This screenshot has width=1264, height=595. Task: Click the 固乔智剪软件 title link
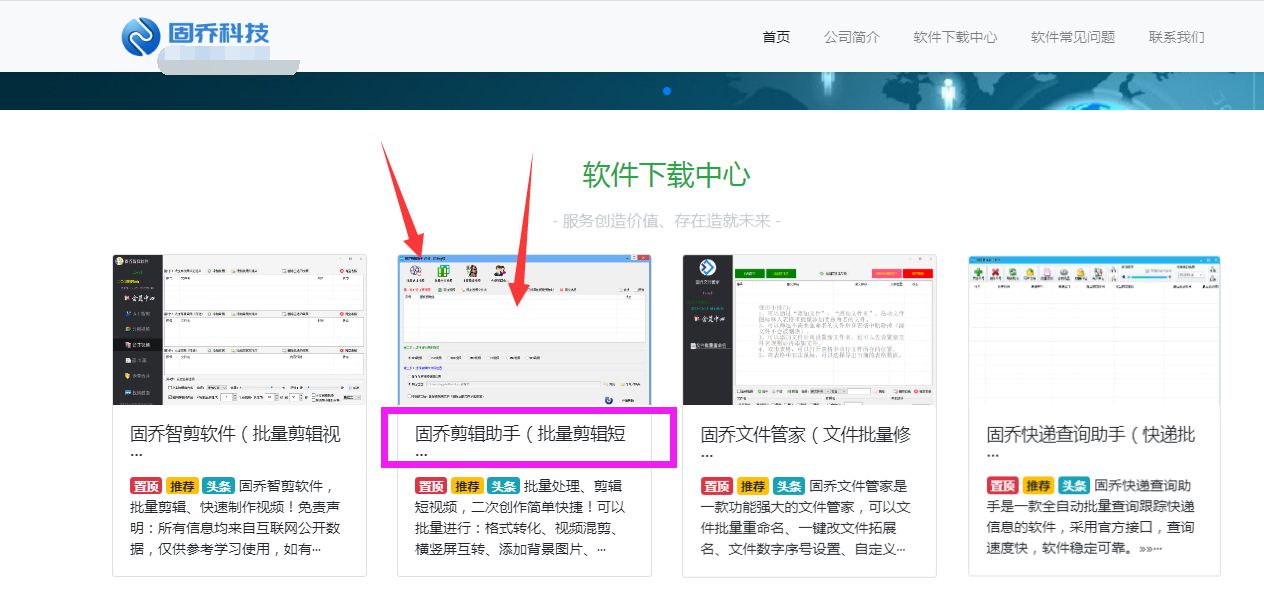click(236, 443)
